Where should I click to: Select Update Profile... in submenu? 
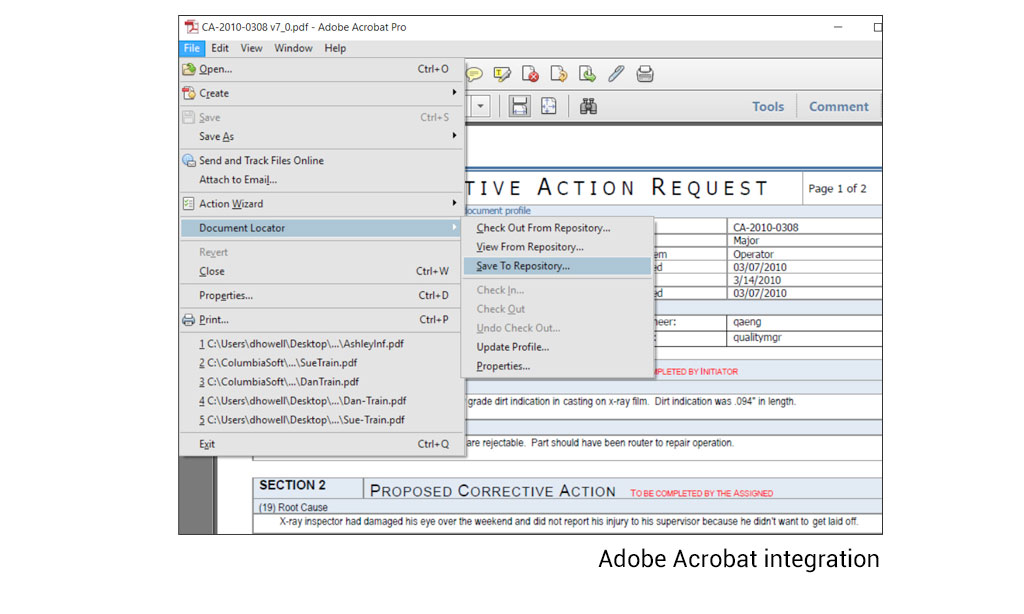[557, 346]
